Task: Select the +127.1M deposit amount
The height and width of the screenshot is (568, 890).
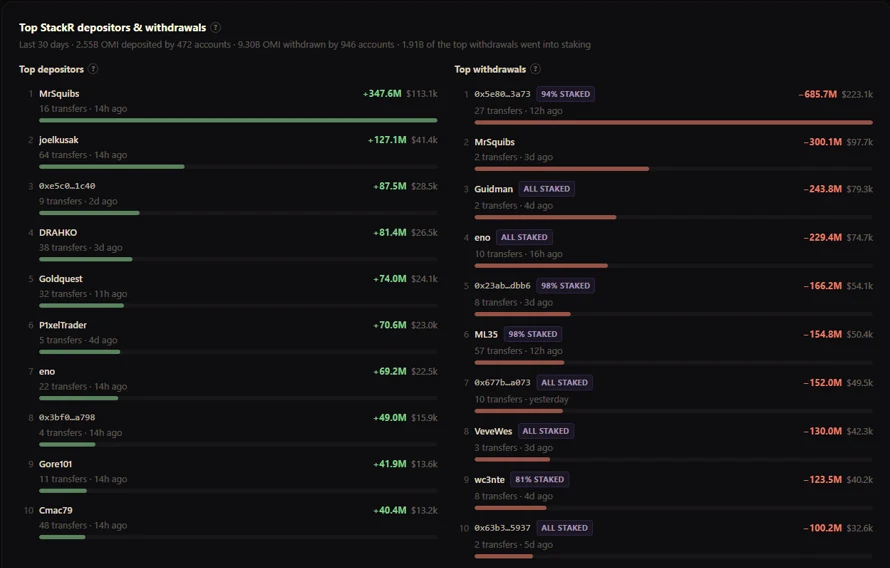Action: pyautogui.click(x=387, y=140)
